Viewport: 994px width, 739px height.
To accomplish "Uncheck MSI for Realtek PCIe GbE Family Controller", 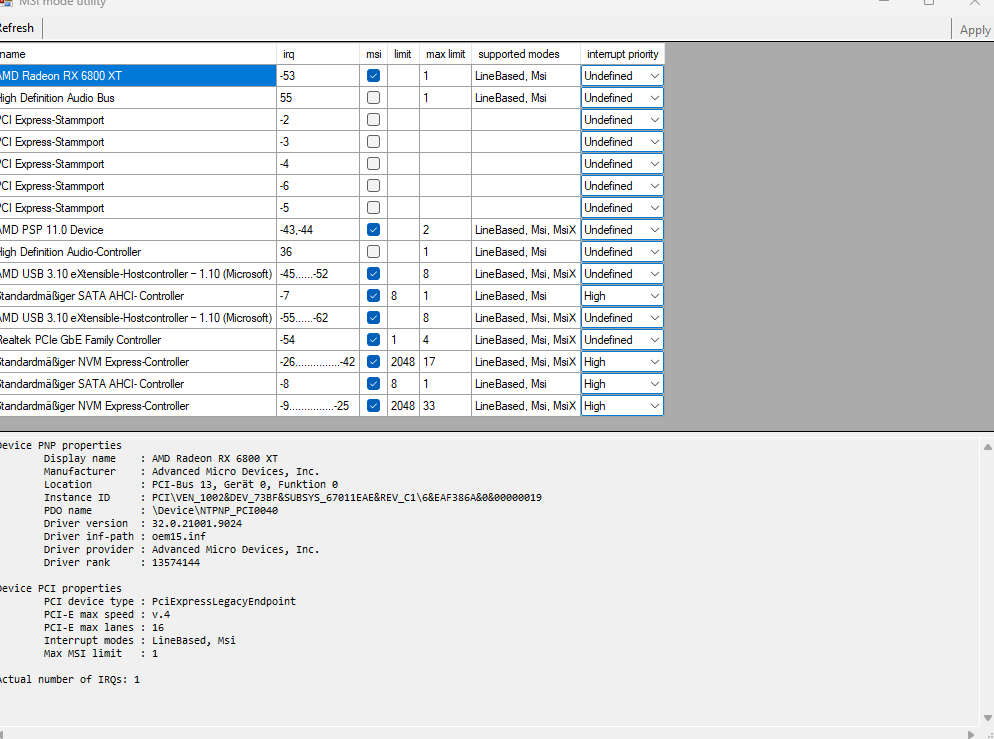I will point(373,340).
